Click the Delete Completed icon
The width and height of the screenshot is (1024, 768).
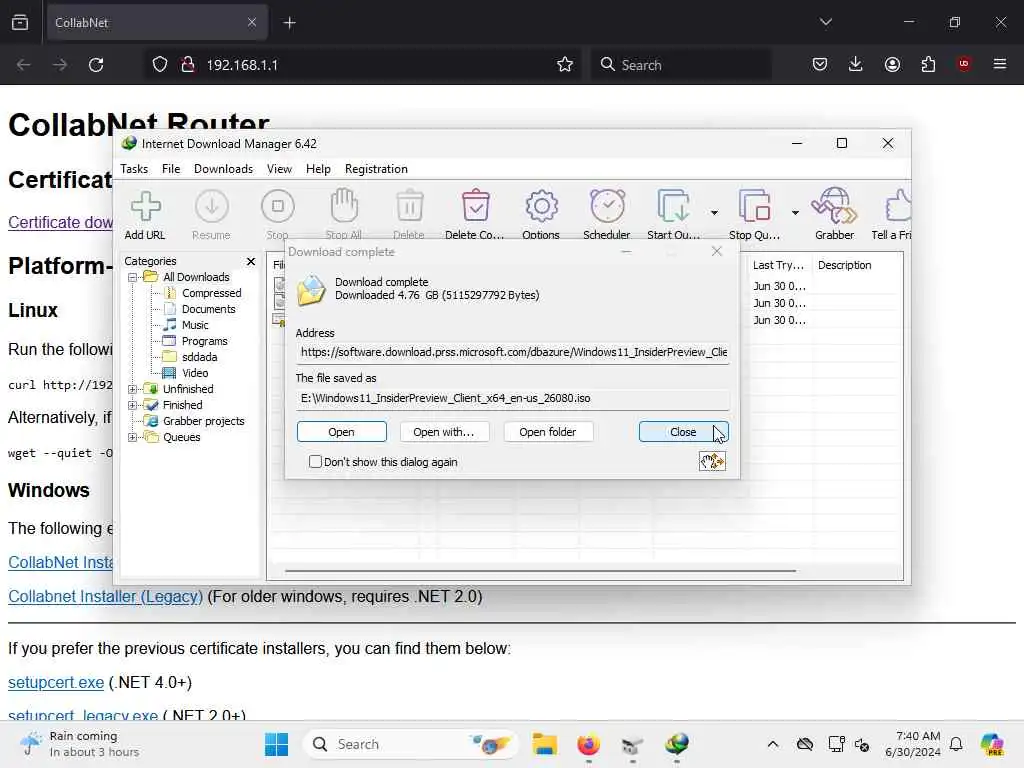point(475,214)
